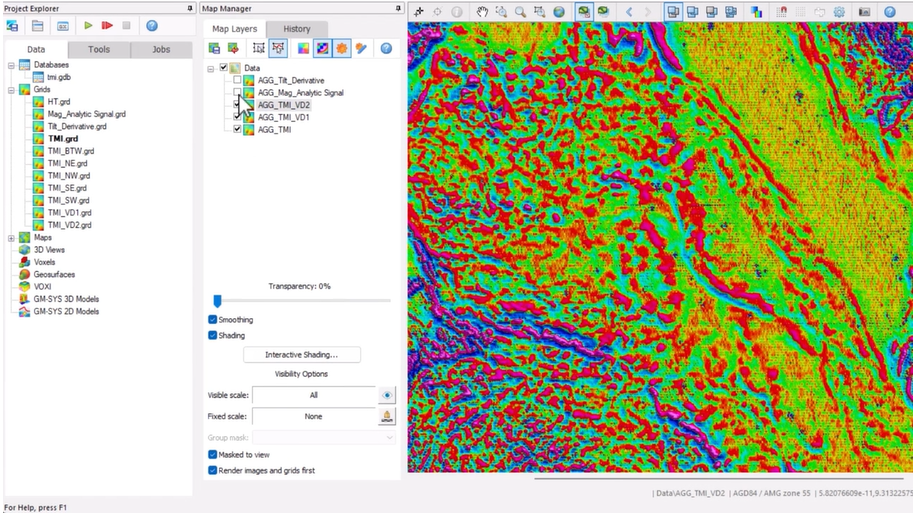Click the magnifier zoom tool in map toolbar

520,12
